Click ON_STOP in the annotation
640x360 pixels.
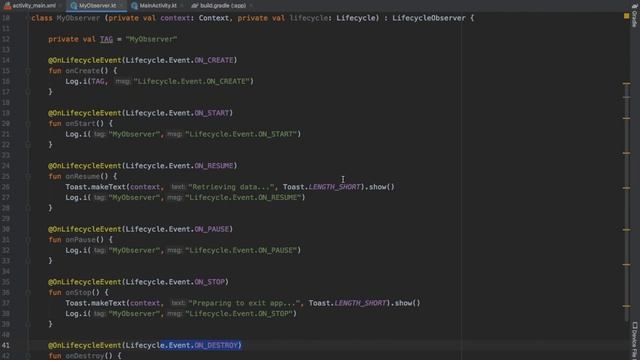click(209, 282)
